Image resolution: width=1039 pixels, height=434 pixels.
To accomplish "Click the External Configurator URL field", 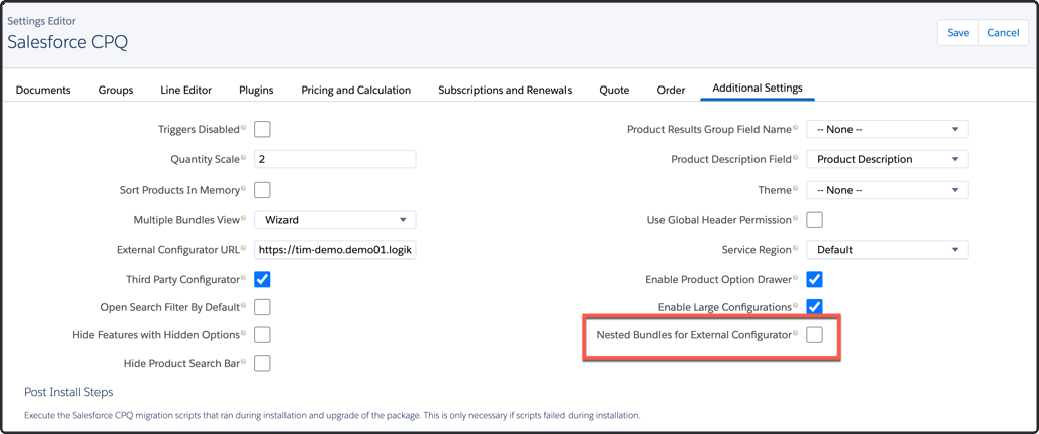I will 335,250.
